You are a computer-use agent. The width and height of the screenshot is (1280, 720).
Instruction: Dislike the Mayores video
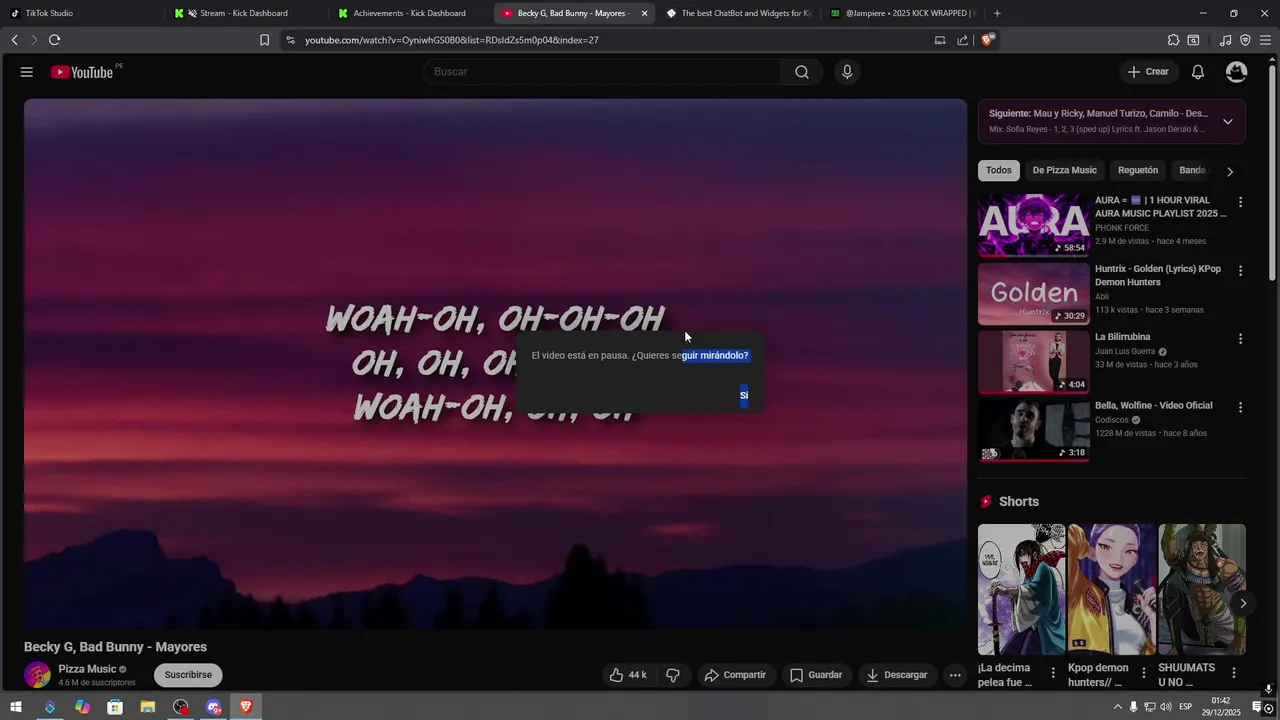[x=673, y=675]
